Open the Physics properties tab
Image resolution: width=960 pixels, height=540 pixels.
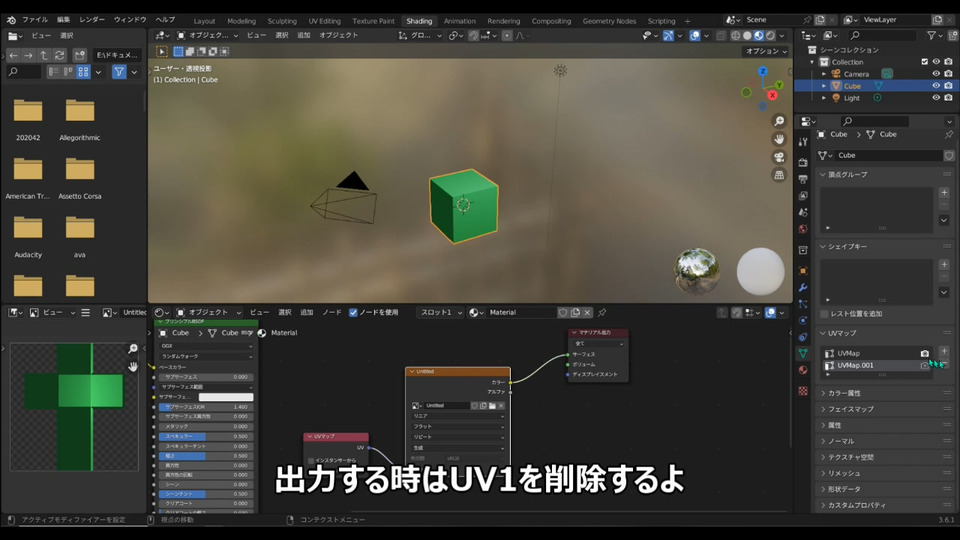click(803, 320)
